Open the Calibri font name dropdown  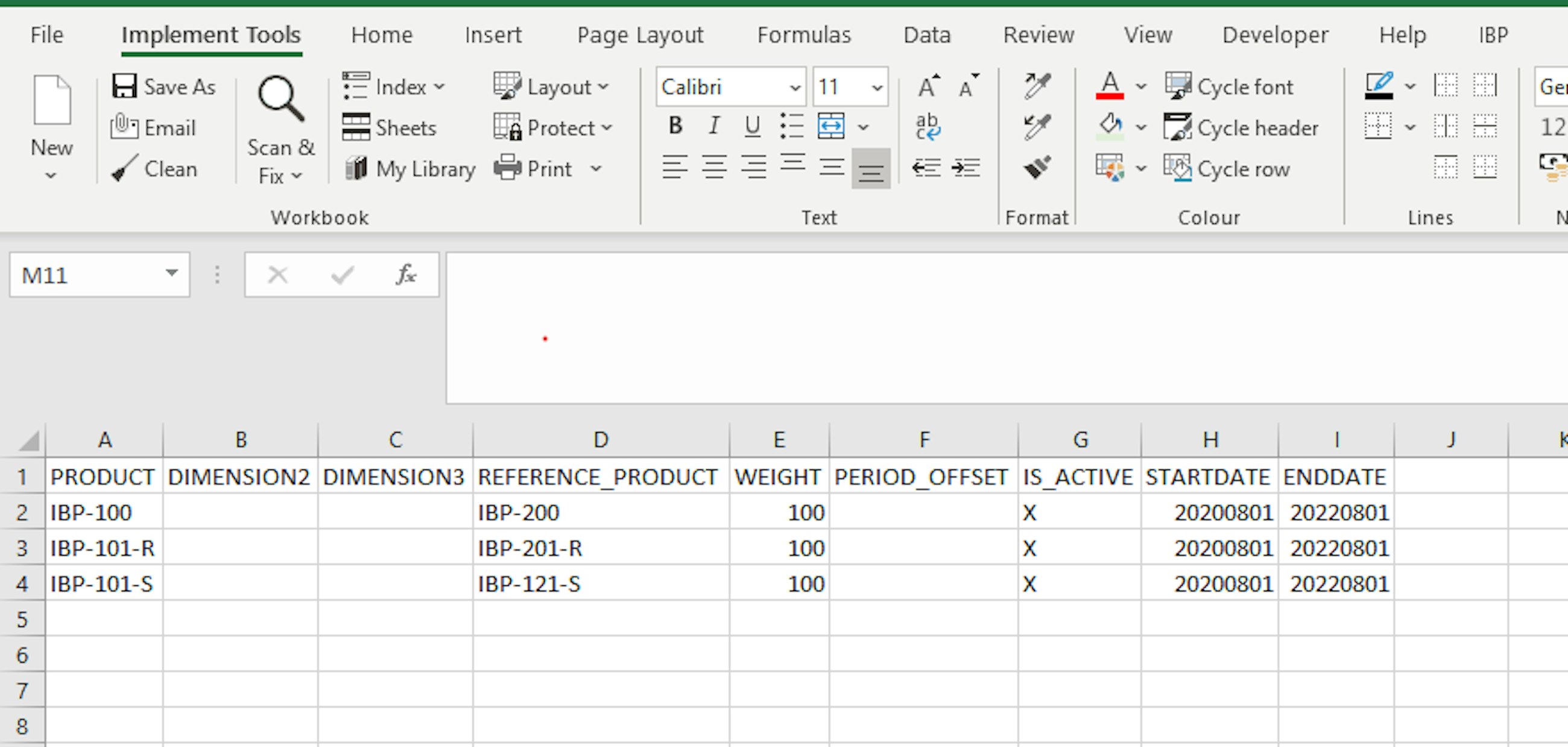click(794, 87)
